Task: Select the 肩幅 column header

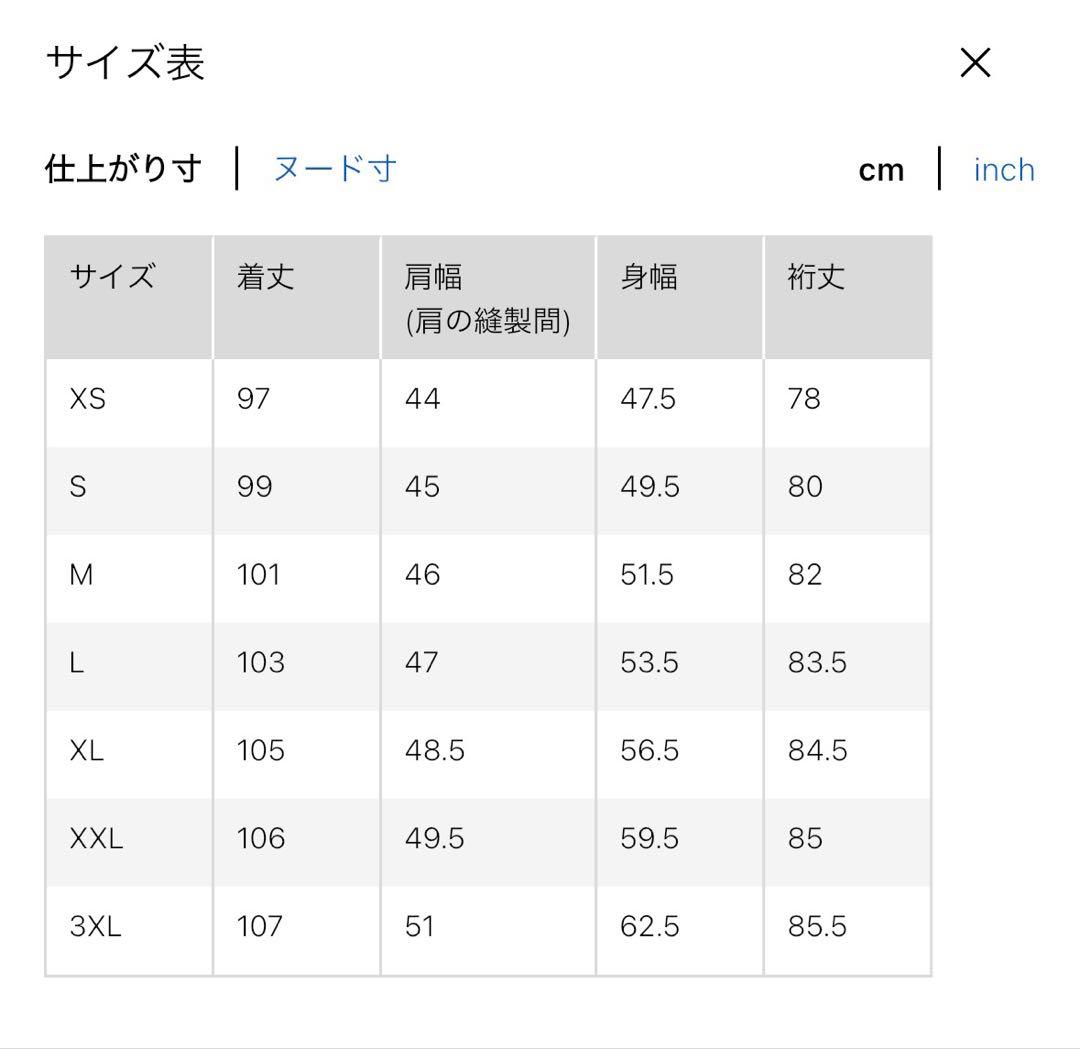Action: (x=435, y=279)
